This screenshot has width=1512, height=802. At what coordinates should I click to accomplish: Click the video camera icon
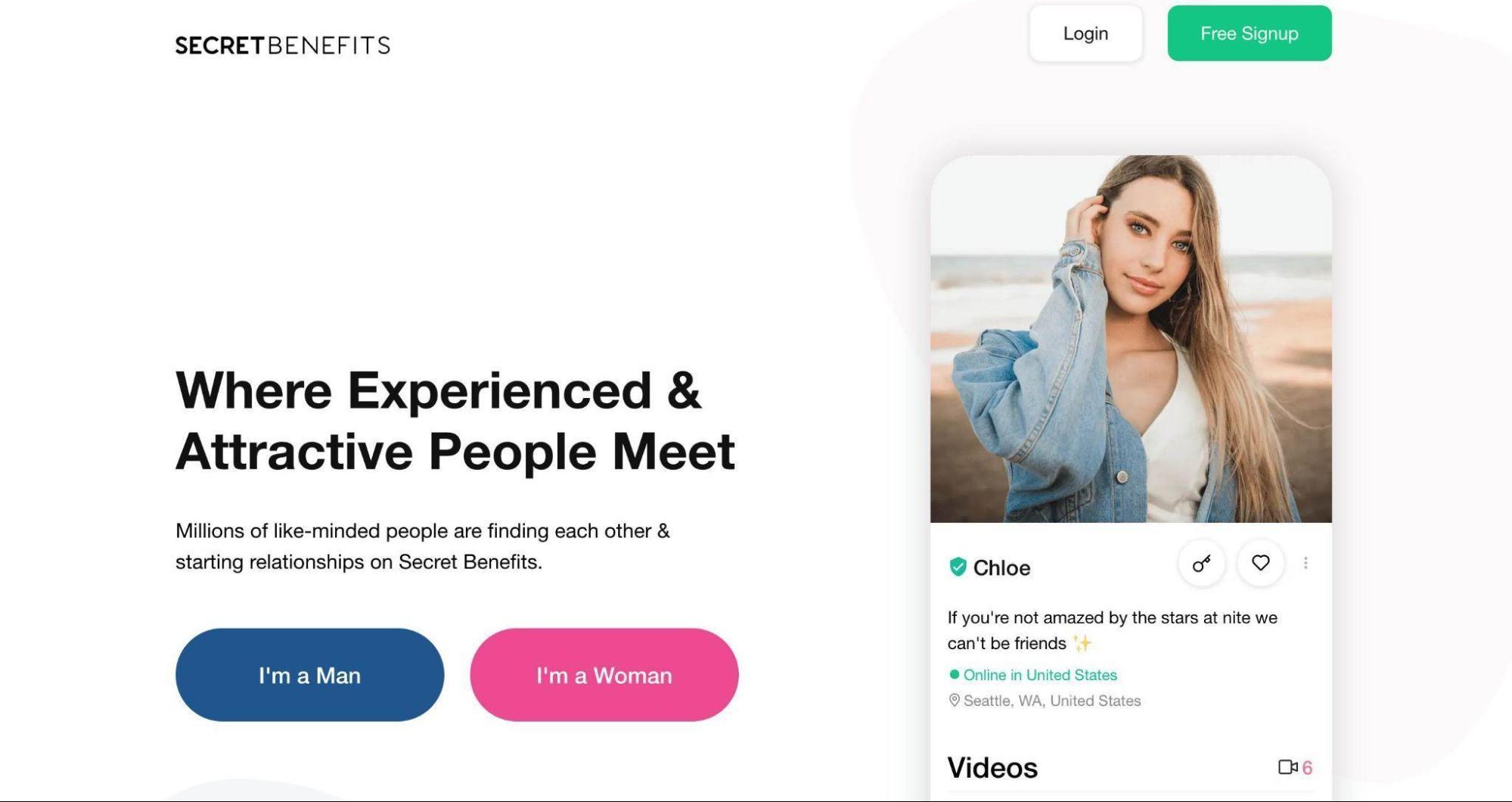[x=1287, y=767]
